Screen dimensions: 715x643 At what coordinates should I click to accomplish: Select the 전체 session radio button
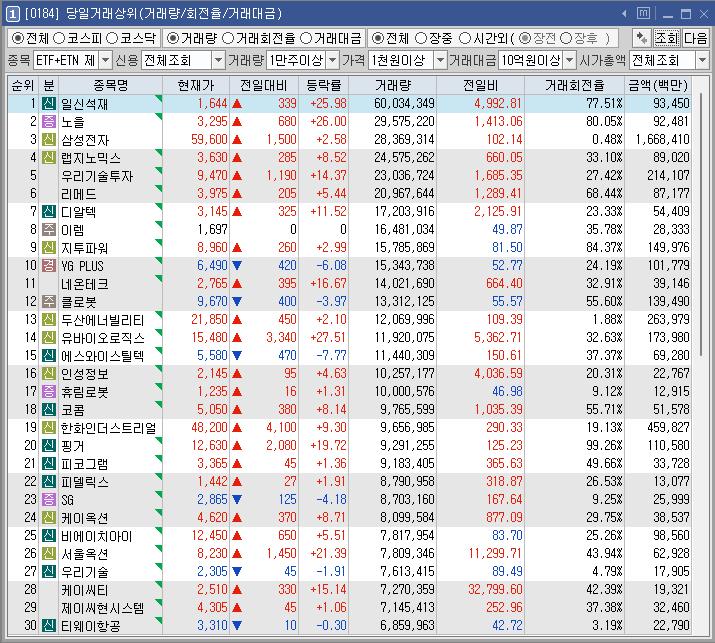377,38
